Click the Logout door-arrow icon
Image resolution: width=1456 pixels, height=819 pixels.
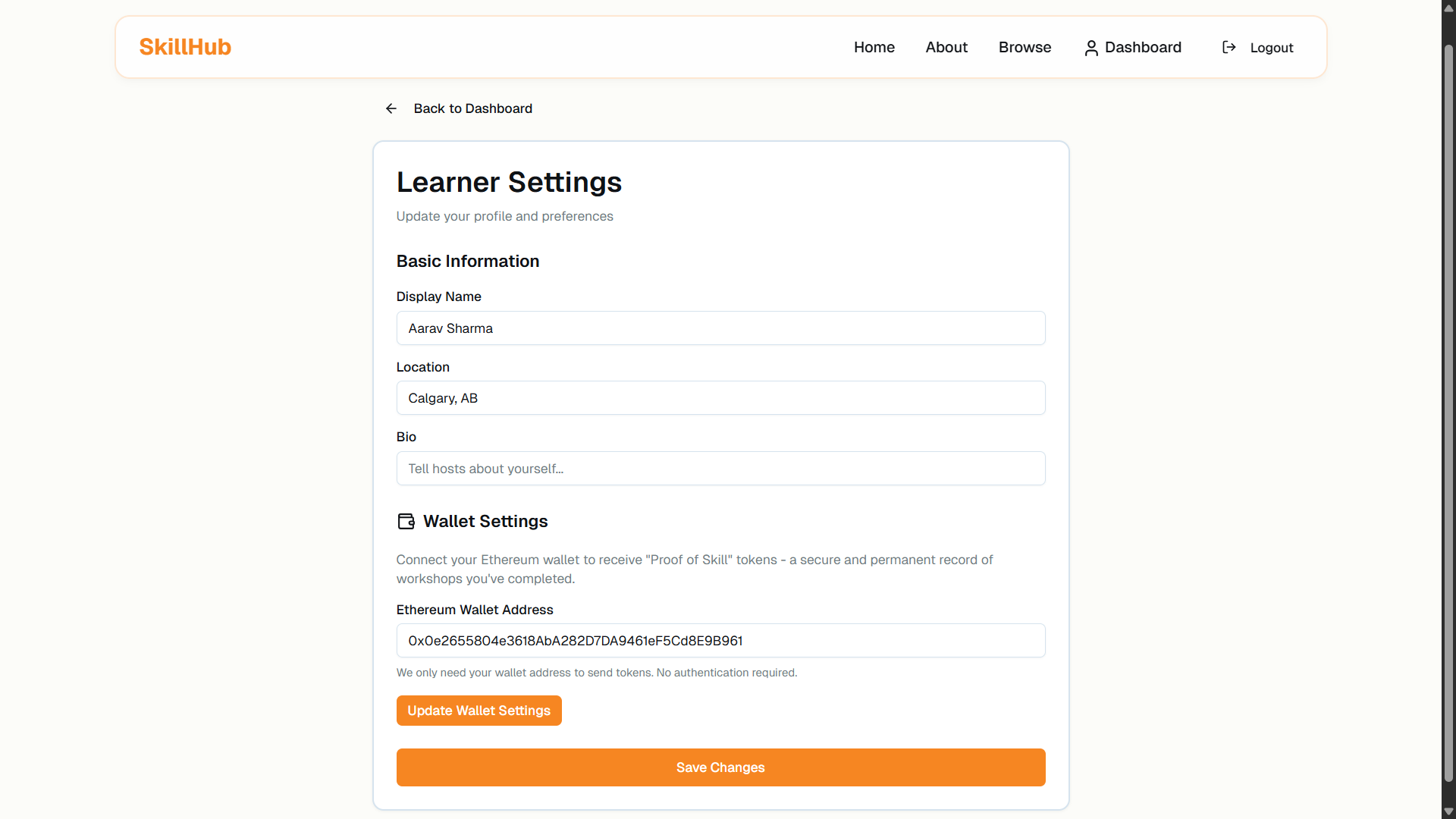1229,47
